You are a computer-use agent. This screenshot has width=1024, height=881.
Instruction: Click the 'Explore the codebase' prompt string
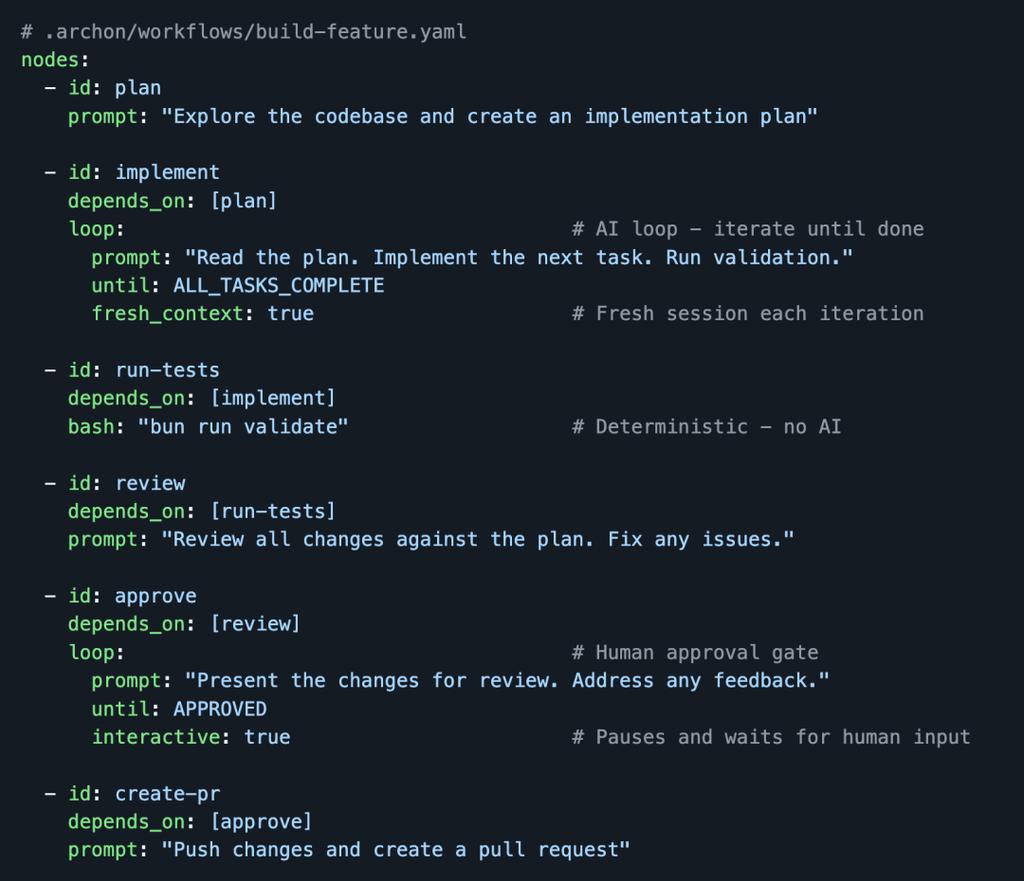[x=495, y=117]
